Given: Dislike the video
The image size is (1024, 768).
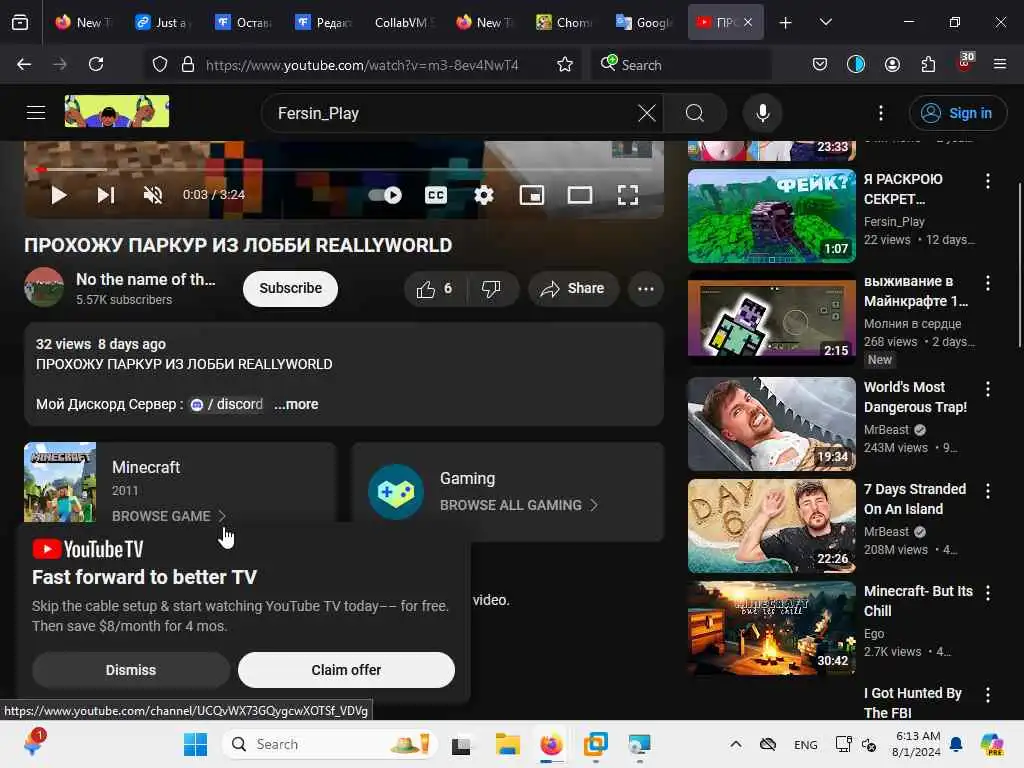Looking at the screenshot, I should (491, 289).
